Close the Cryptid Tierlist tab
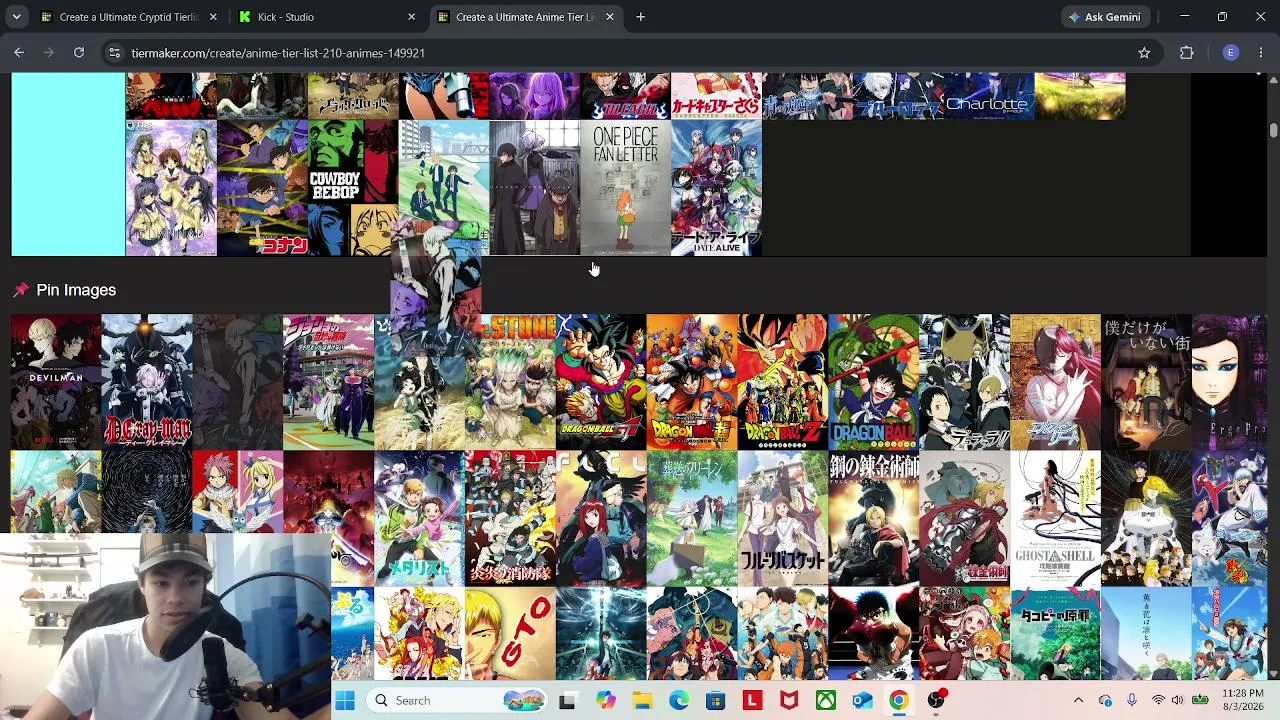Image resolution: width=1280 pixels, height=720 pixels. point(213,17)
